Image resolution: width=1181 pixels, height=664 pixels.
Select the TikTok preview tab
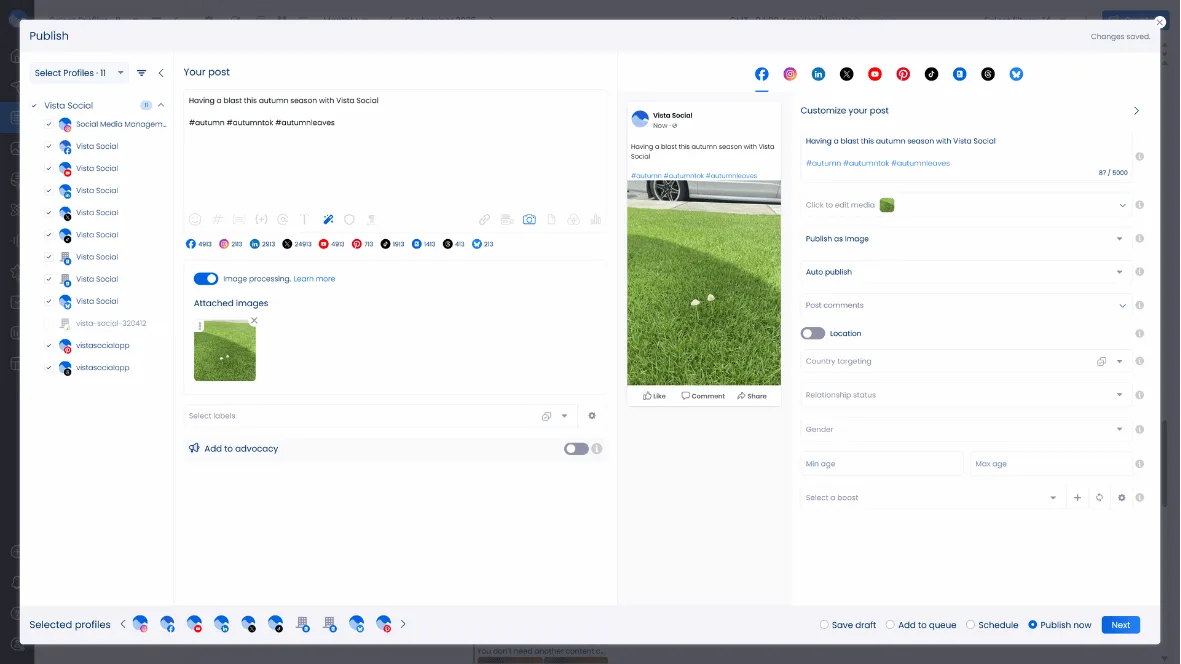pyautogui.click(x=931, y=73)
